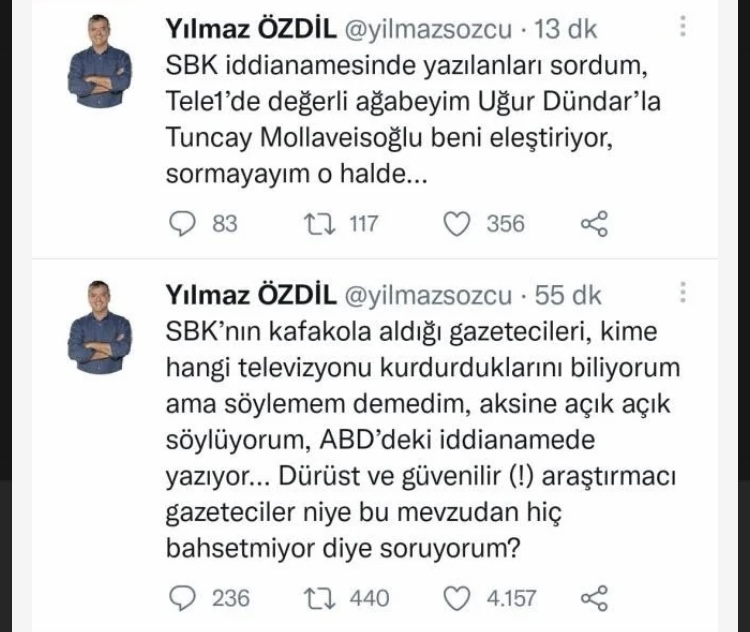Share the tweet about SBK journalists

594,598
